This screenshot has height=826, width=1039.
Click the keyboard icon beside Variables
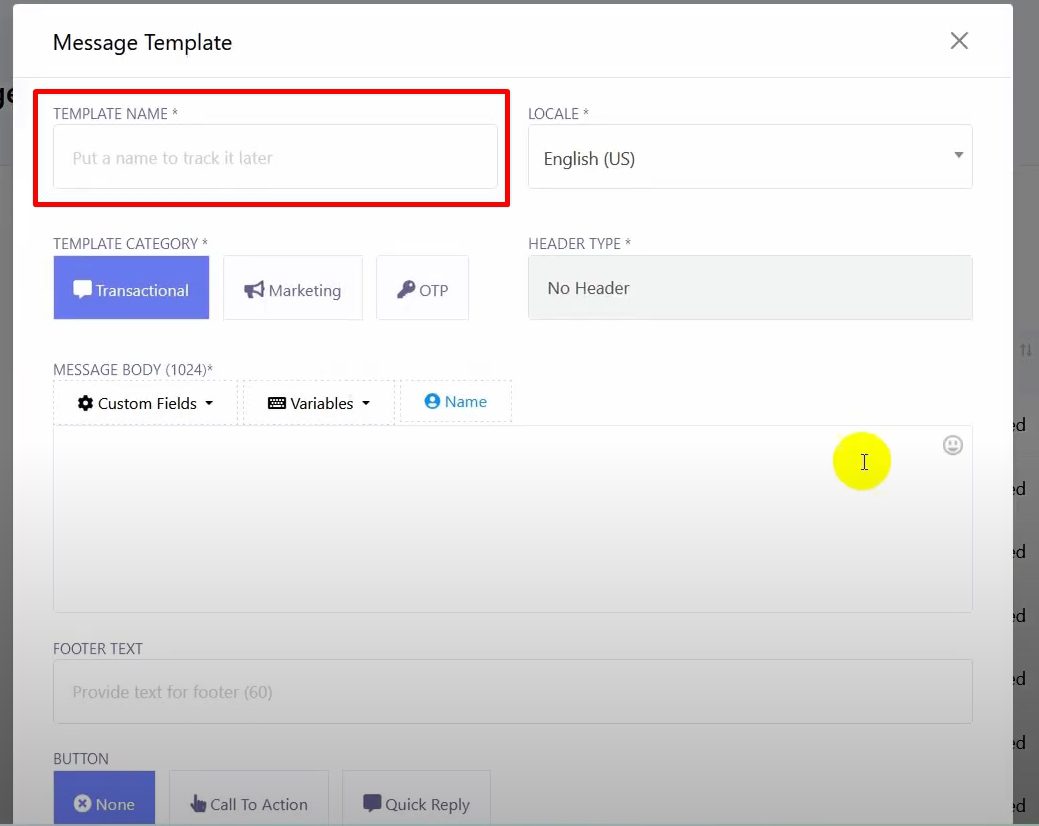[x=277, y=403]
